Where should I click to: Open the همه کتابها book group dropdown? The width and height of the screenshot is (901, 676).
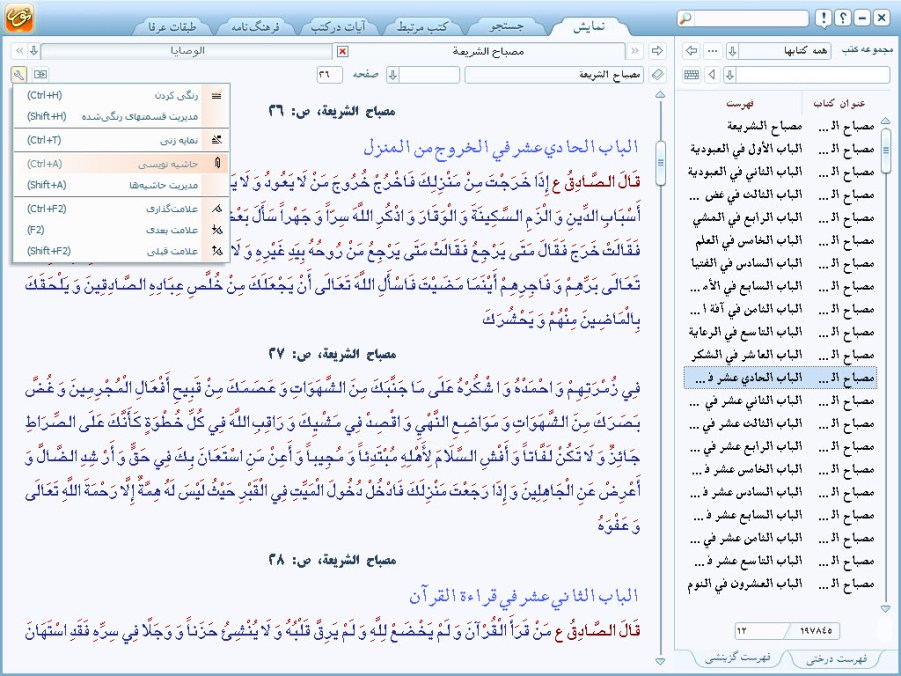point(732,51)
